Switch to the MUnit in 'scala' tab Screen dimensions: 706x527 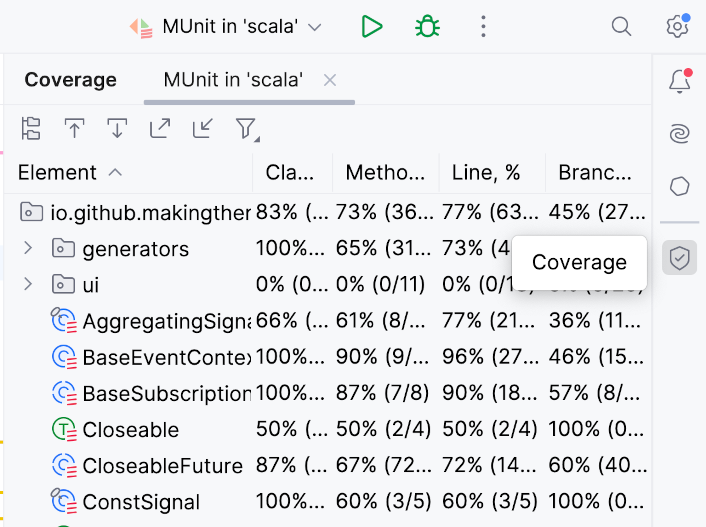tap(233, 80)
